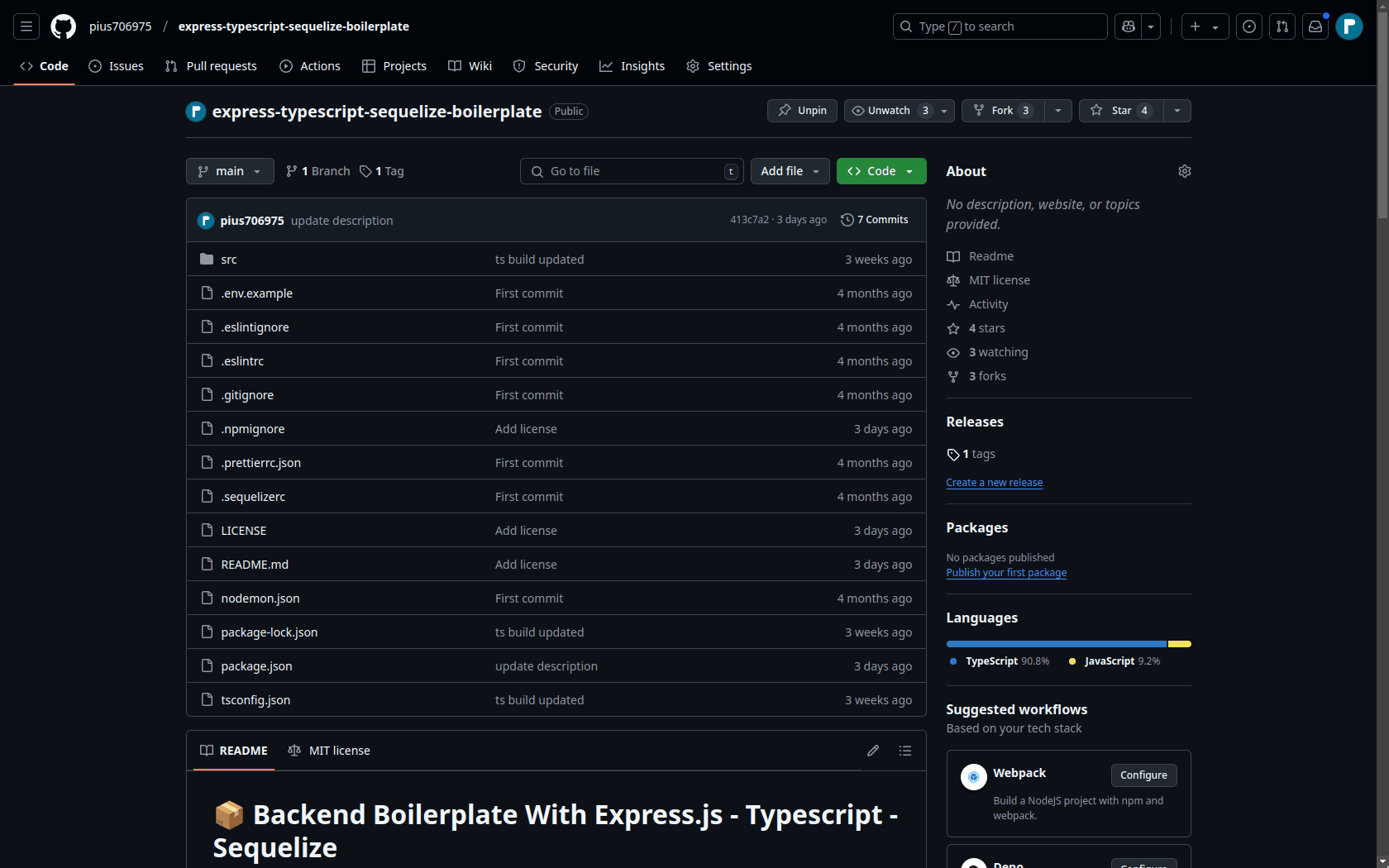1389x868 pixels.
Task: Click the GitHub logo homepage icon
Action: [x=64, y=26]
